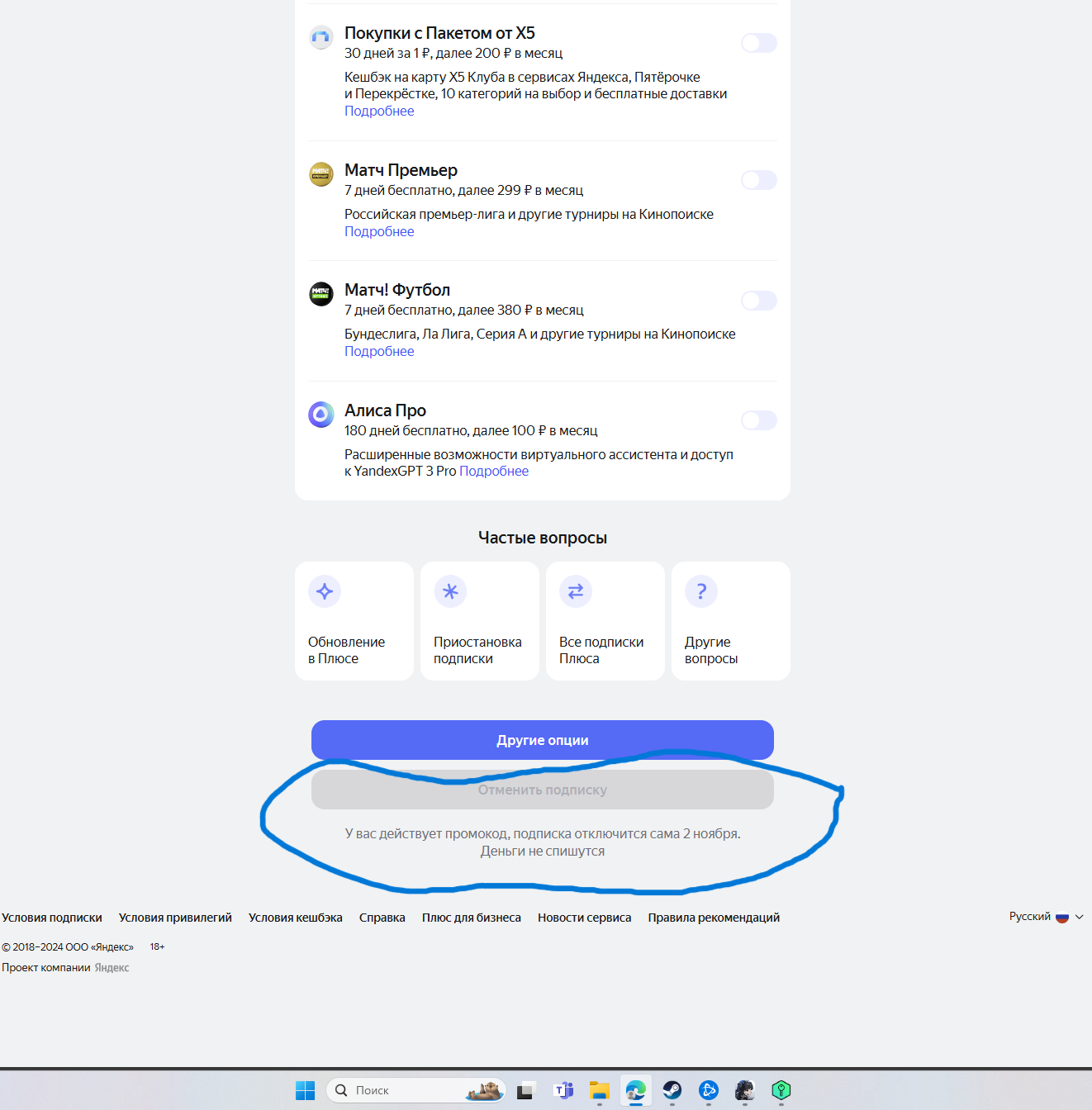Expand the Русский language dropdown
This screenshot has width=1092, height=1110.
tap(1046, 917)
